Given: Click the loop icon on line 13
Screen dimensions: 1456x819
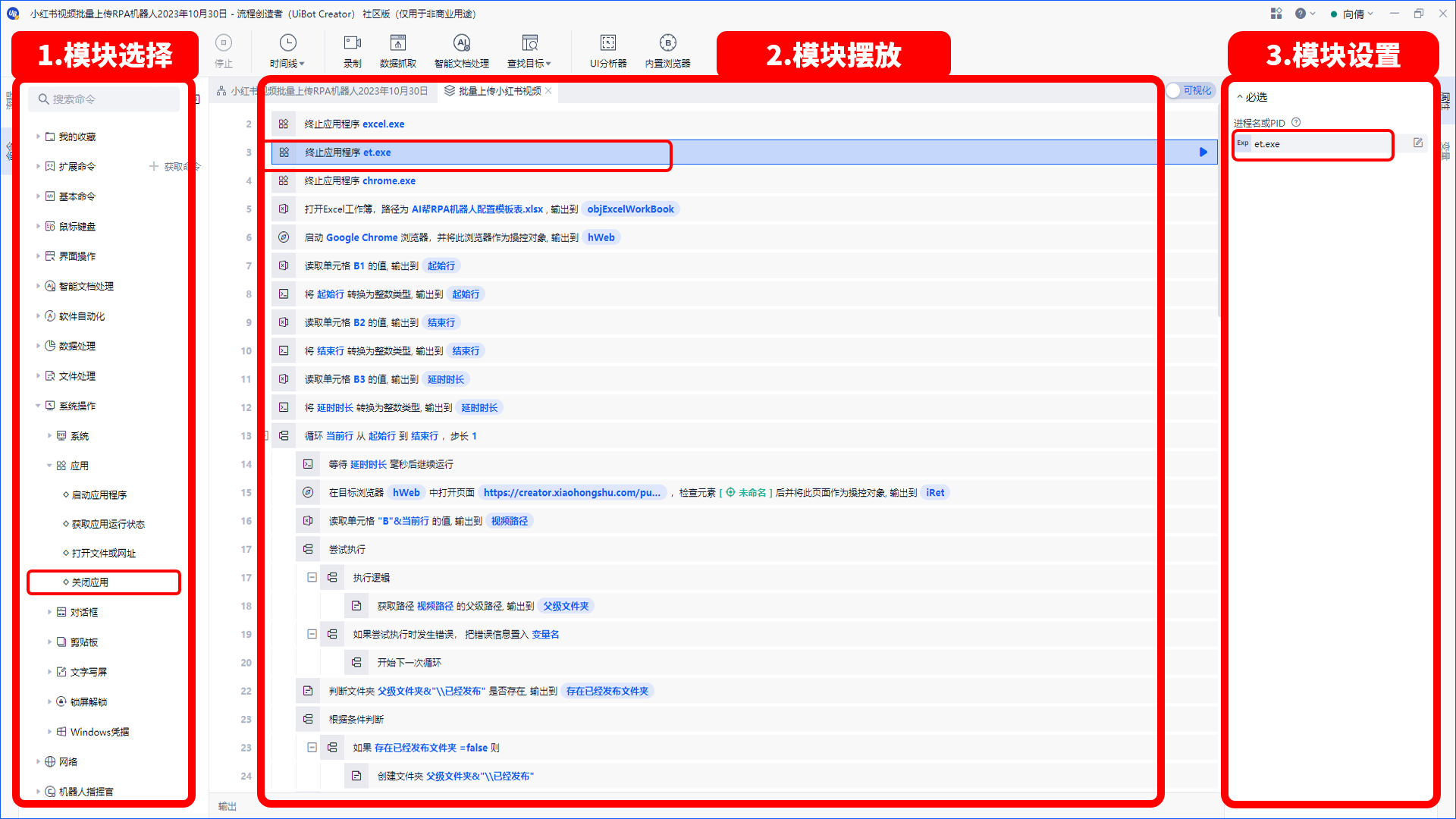Looking at the screenshot, I should (284, 436).
